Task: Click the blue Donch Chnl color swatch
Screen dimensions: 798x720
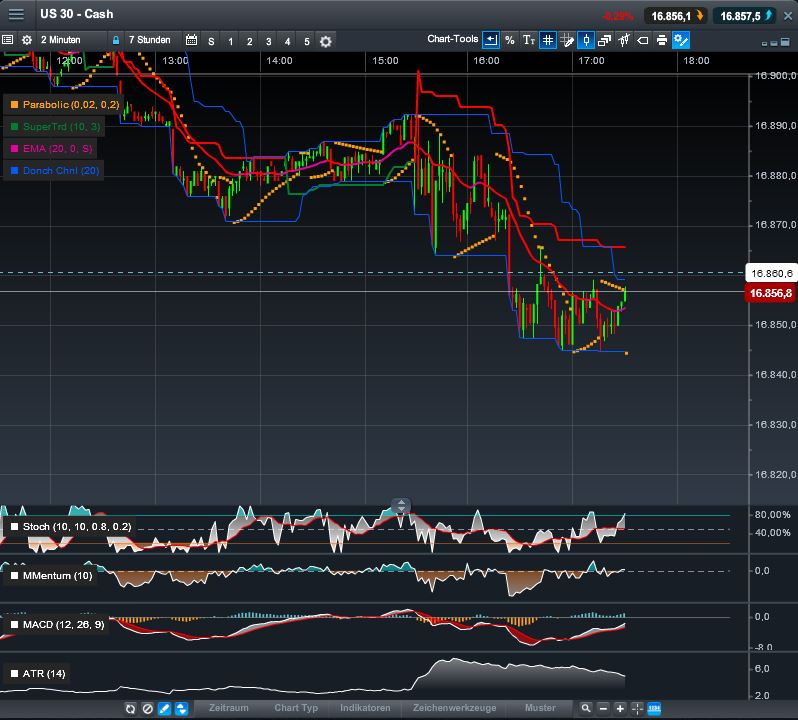Action: coord(14,170)
